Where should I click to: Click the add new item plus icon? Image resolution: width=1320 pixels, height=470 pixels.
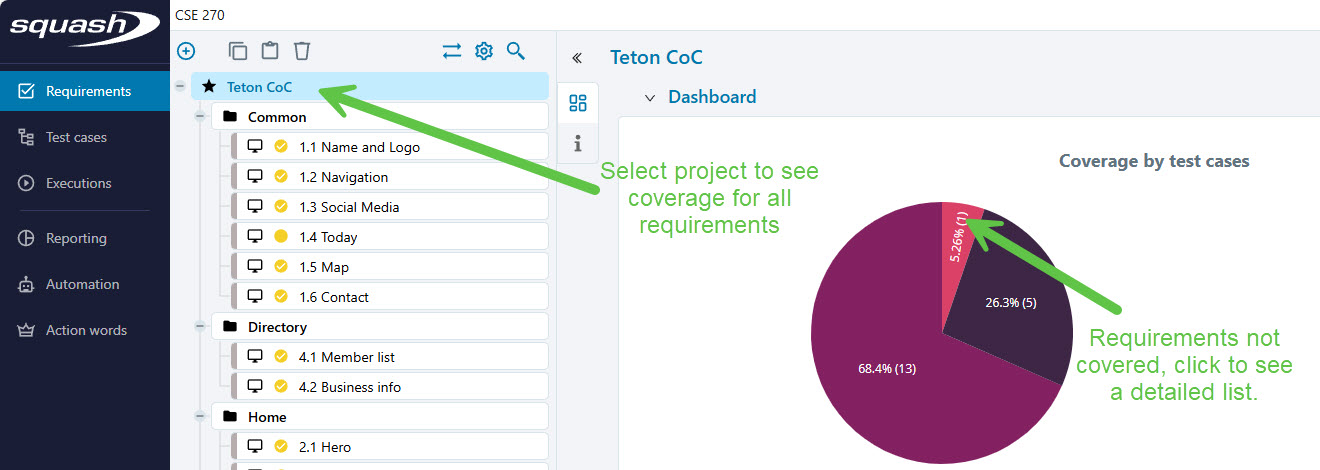(186, 51)
